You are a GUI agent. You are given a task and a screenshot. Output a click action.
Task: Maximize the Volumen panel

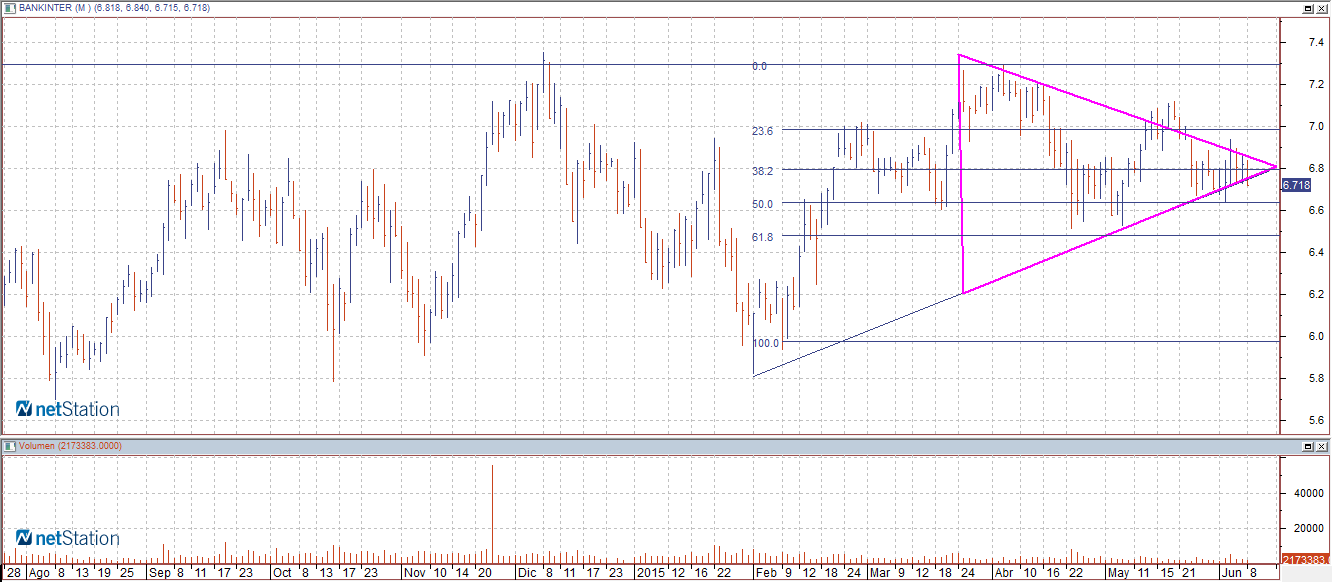(1307, 446)
